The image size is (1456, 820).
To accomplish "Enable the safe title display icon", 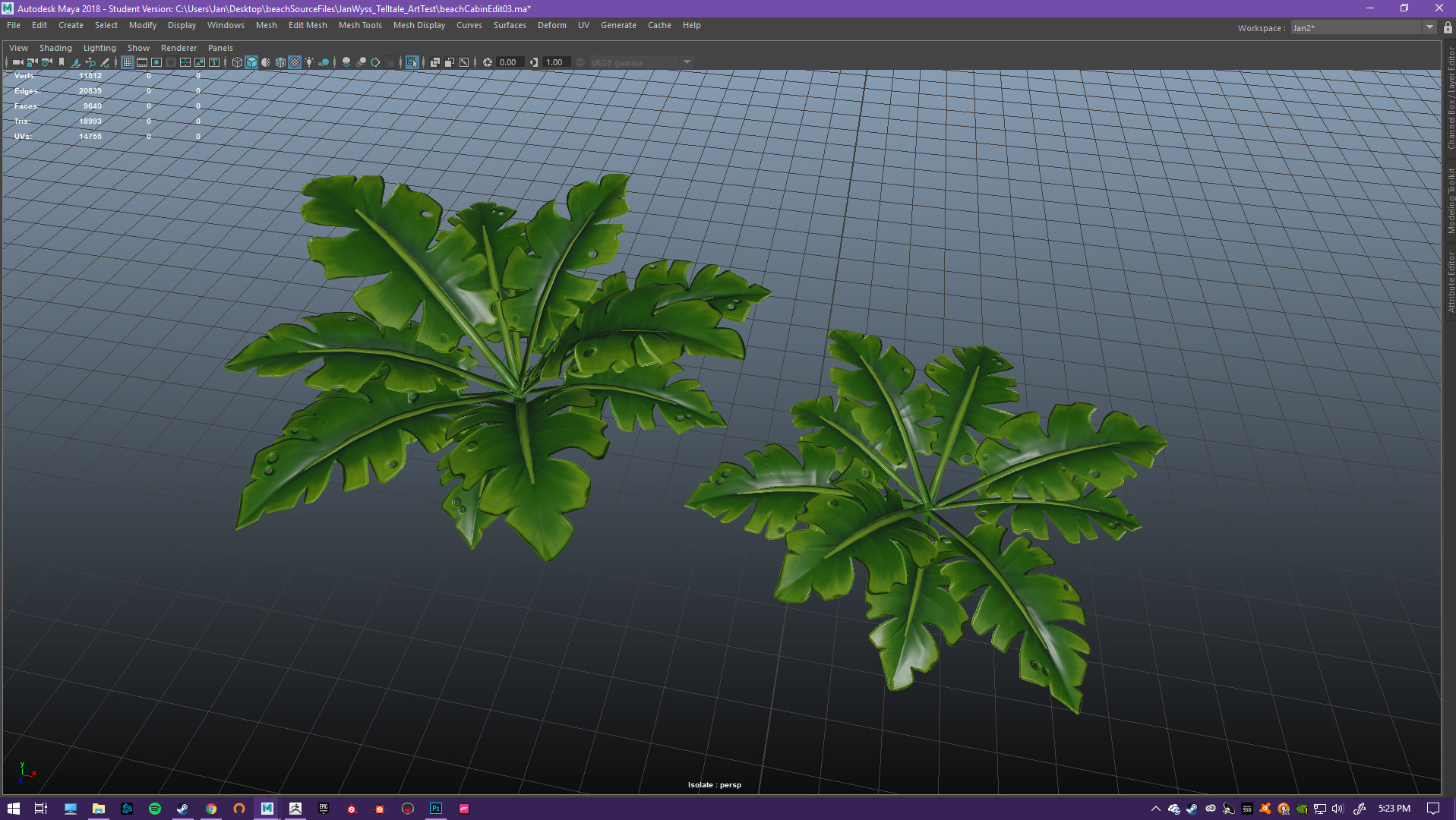I will [213, 62].
